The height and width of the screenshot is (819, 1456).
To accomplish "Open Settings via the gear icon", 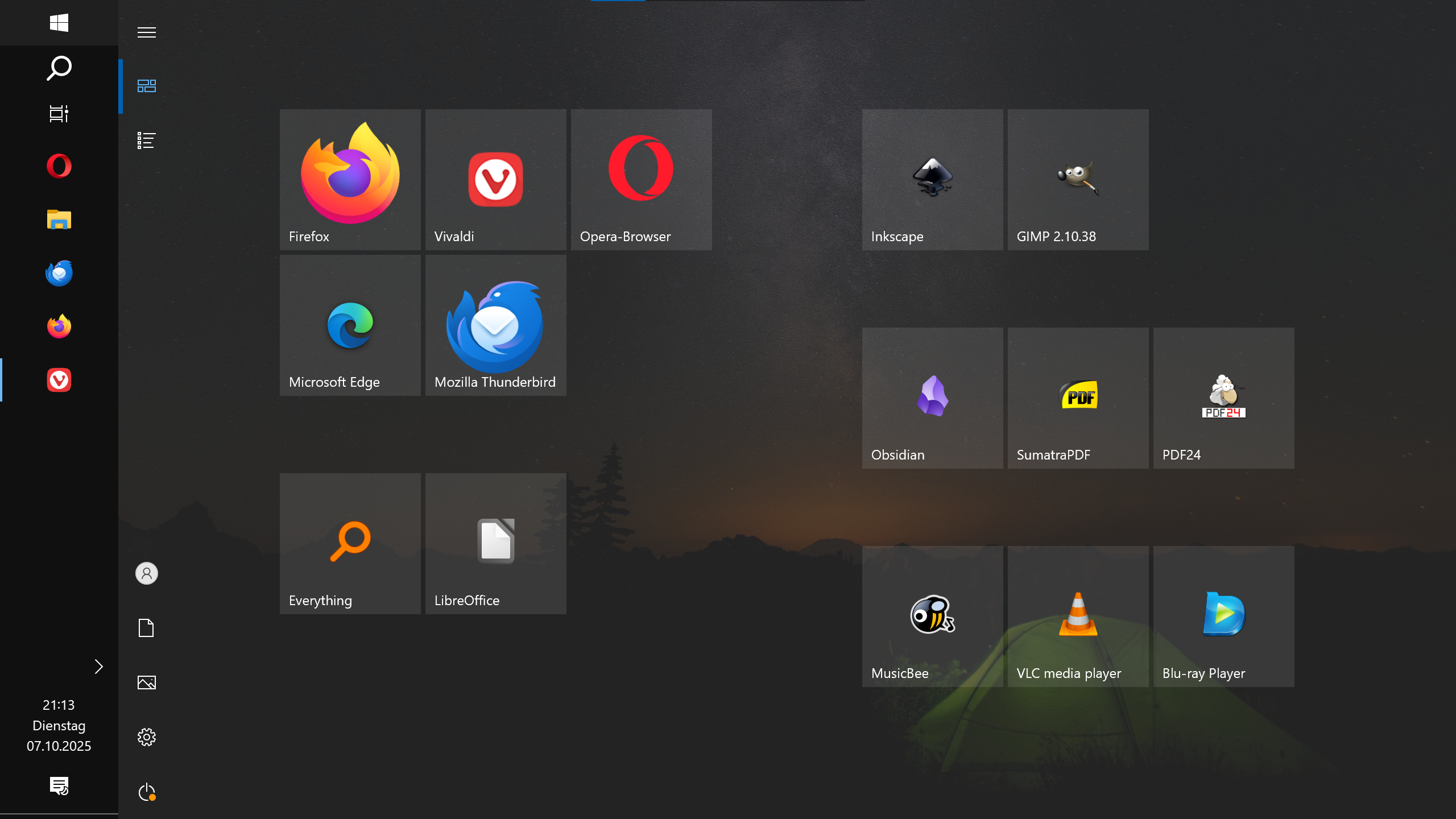I will [x=146, y=737].
